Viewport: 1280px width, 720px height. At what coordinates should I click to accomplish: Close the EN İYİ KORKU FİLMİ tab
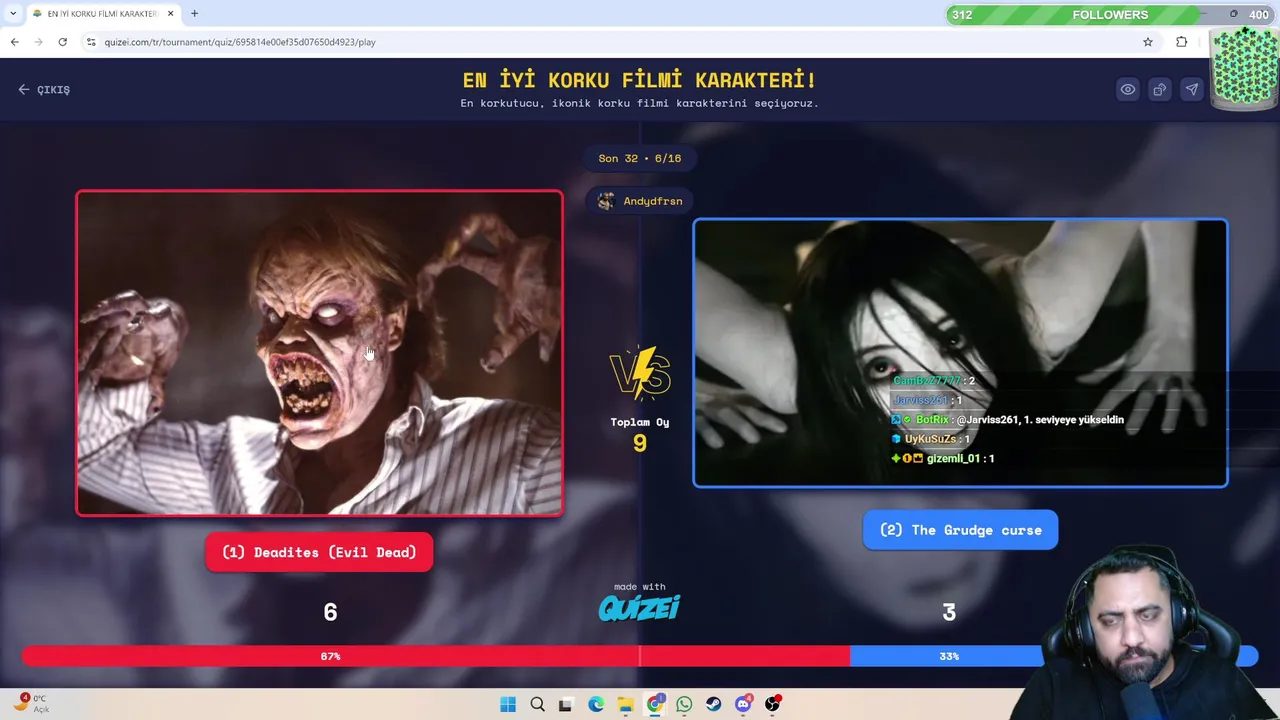pyautogui.click(x=170, y=14)
